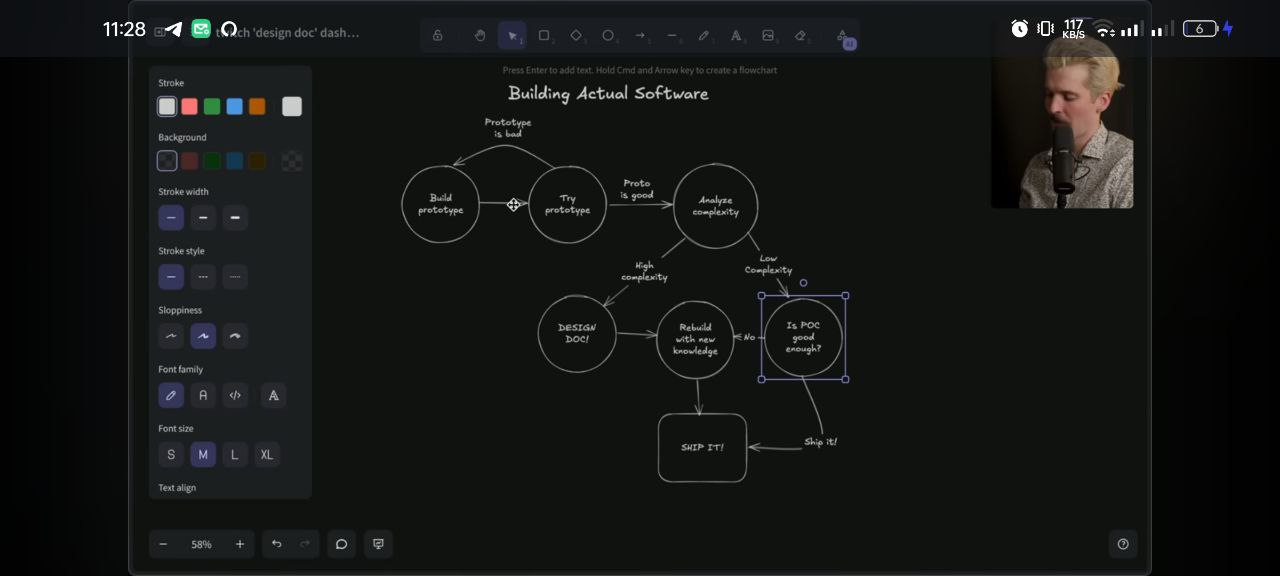Choose the transparent background swatch
1280x576 pixels.
point(167,160)
